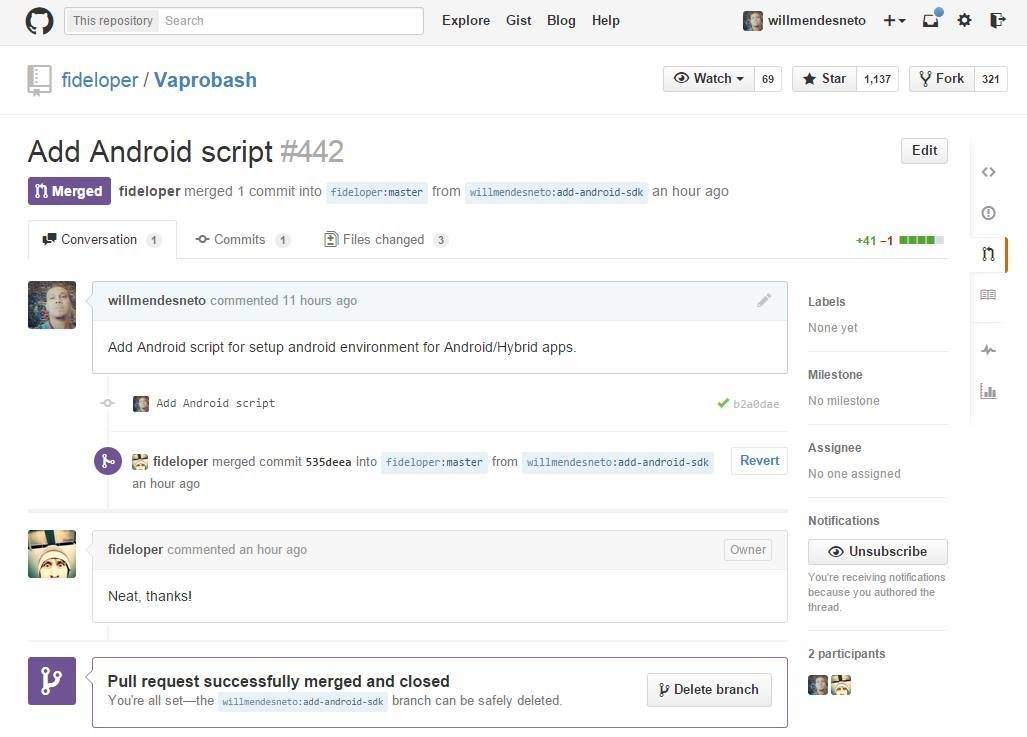Open the willmendesneto profile link in the header
The height and width of the screenshot is (737, 1027).
click(x=817, y=21)
